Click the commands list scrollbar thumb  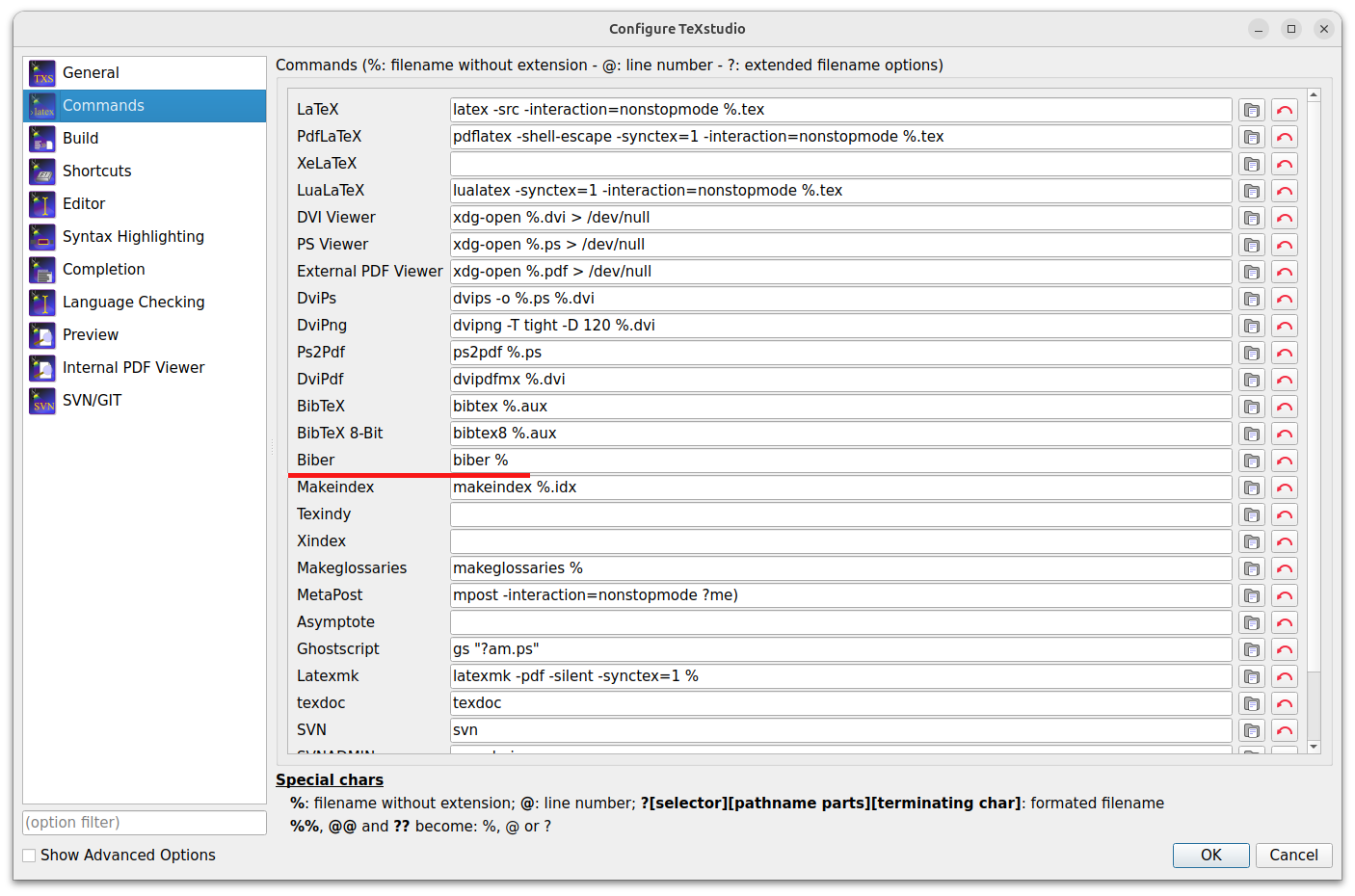[1314, 386]
